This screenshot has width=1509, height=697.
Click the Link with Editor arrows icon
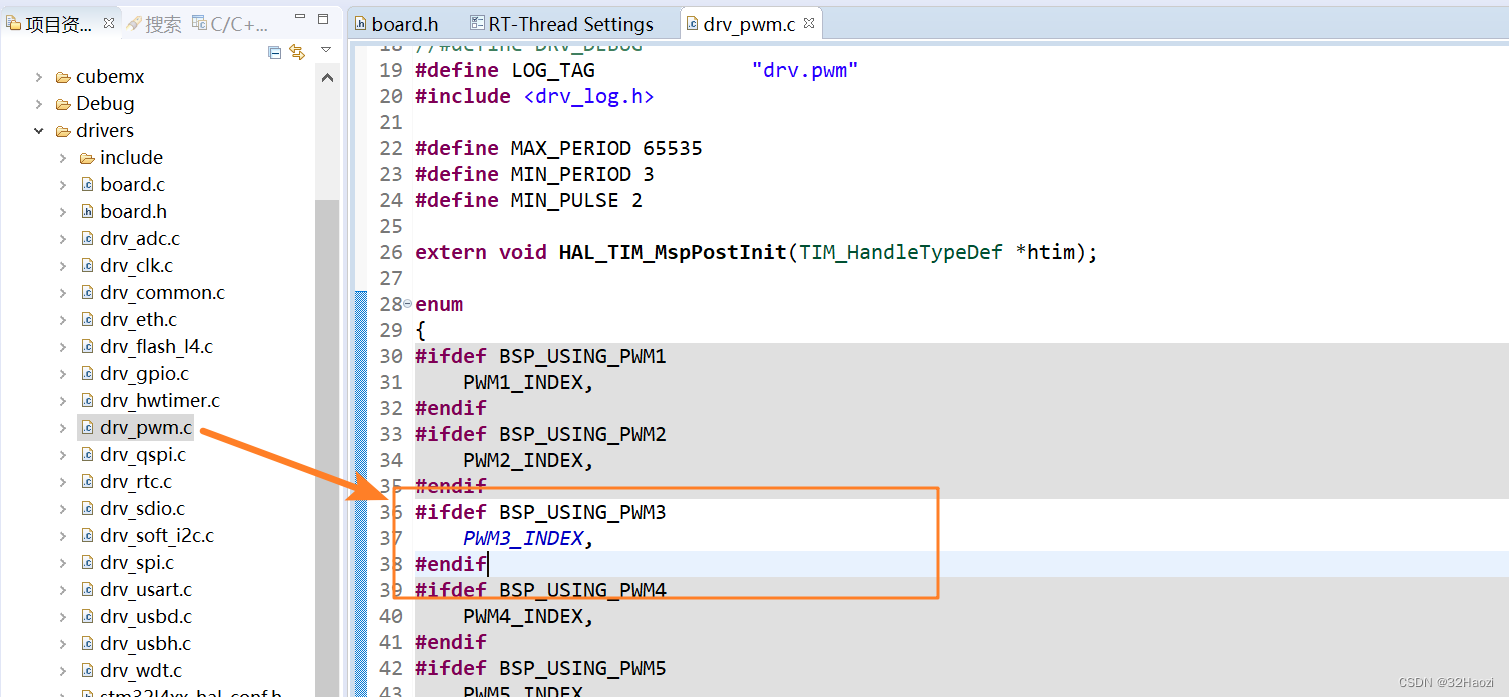[297, 53]
